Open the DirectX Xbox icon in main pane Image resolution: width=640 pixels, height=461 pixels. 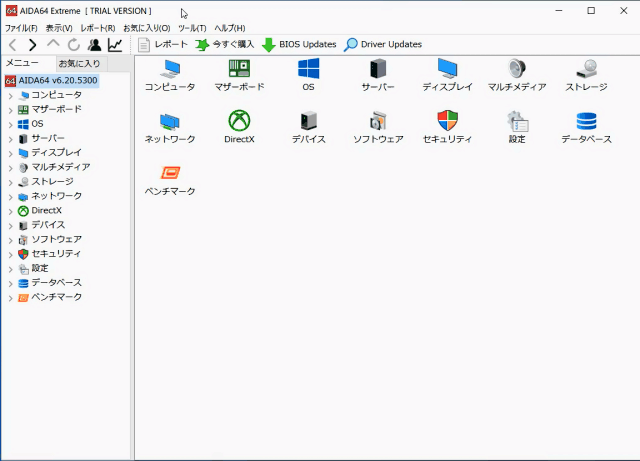point(239,120)
